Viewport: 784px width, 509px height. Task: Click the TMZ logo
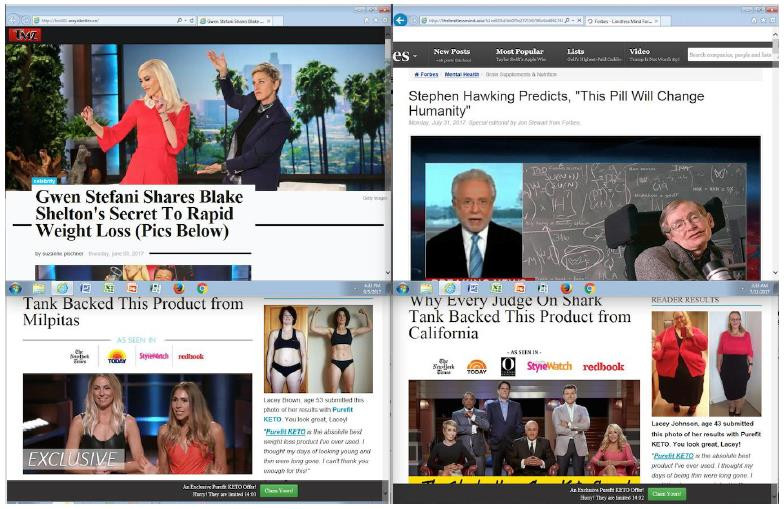pyautogui.click(x=25, y=34)
